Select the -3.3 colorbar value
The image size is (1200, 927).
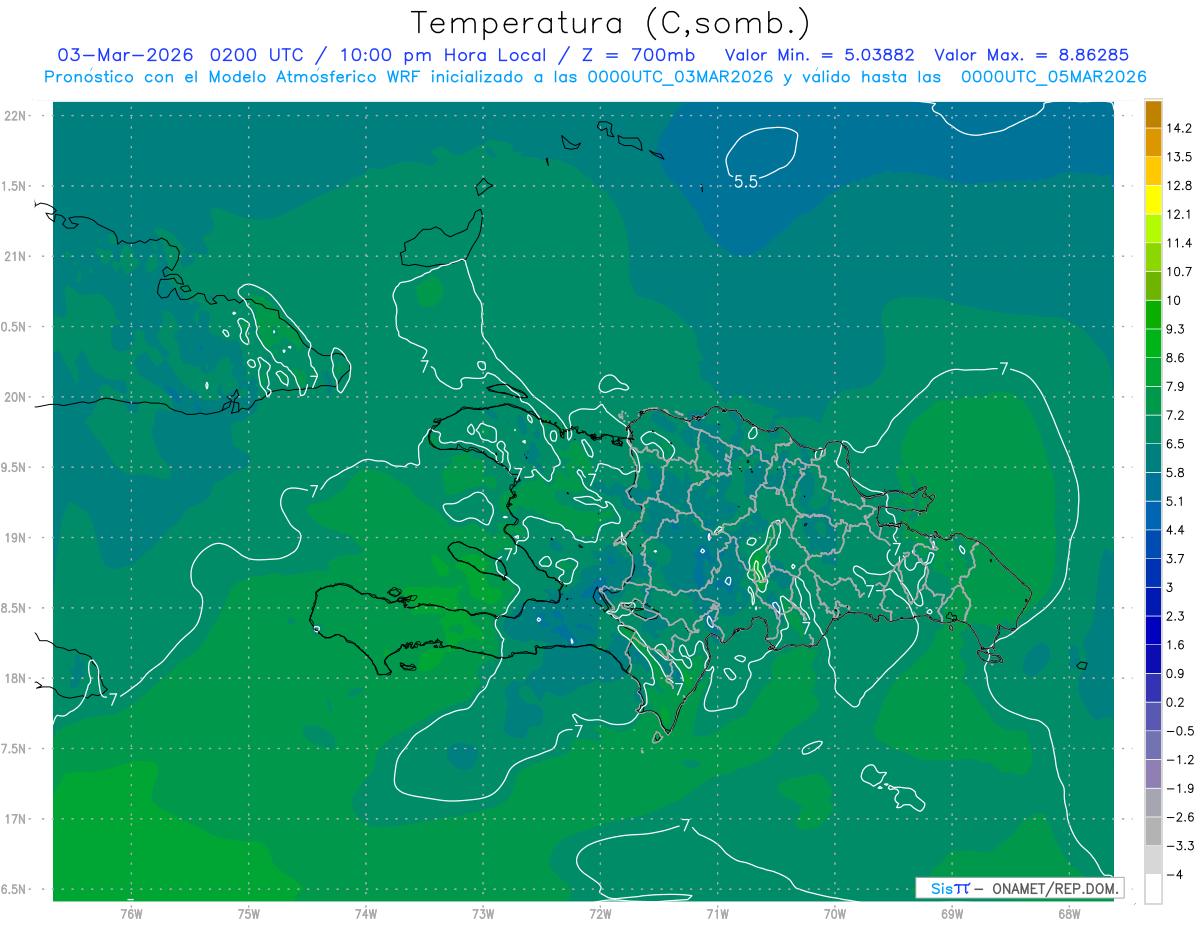tap(1180, 846)
